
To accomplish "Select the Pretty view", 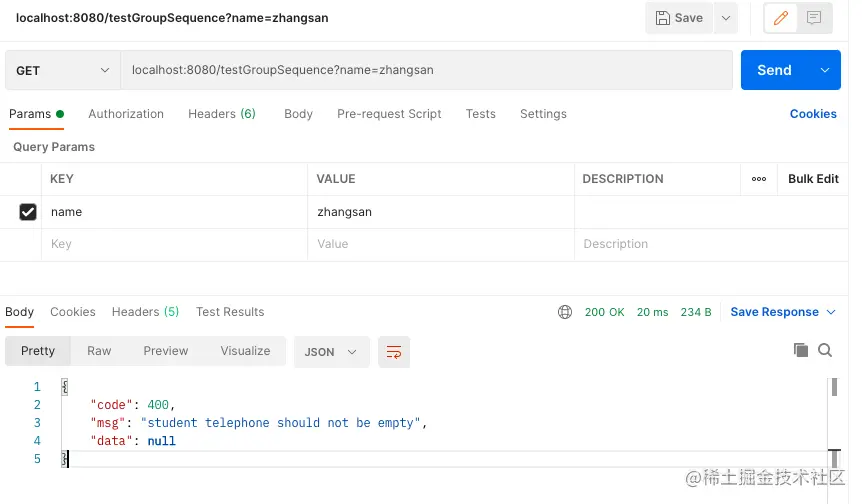I will pos(38,351).
